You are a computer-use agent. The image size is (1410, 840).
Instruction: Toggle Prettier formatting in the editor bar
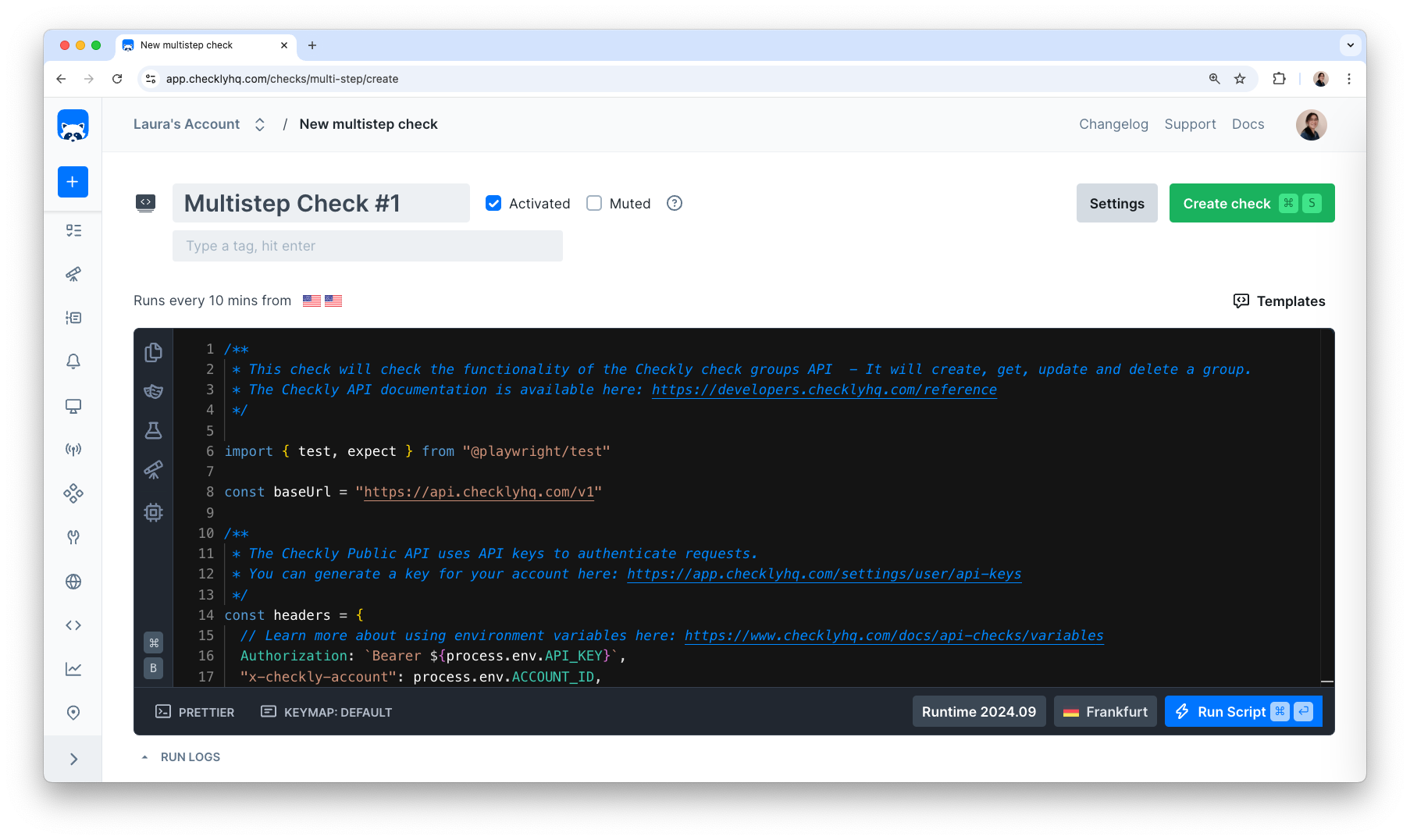pos(194,711)
